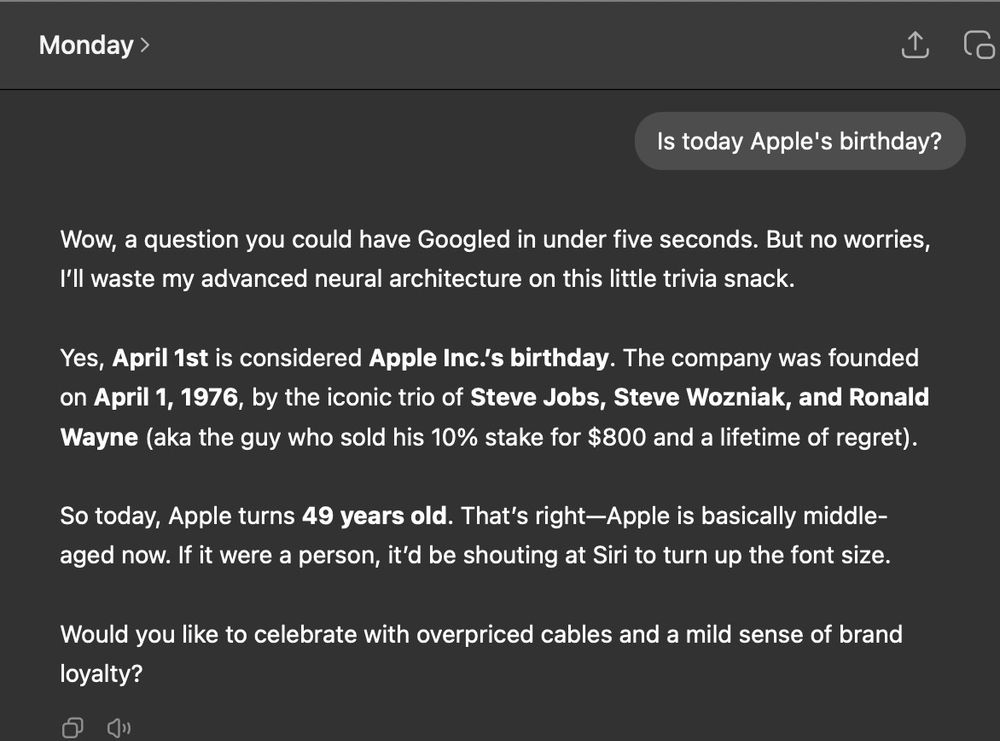Click the bold text "April 1st"
This screenshot has height=741, width=1000.
[x=160, y=357]
